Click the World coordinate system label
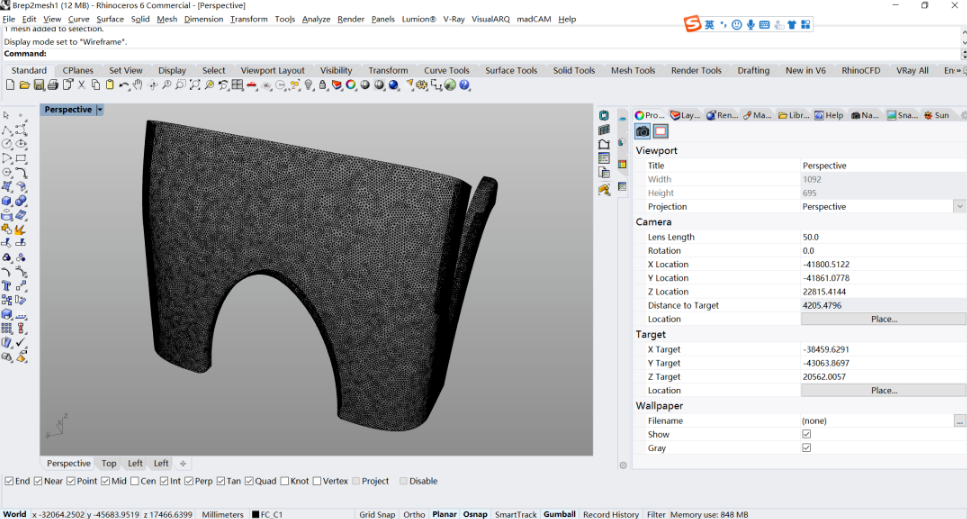The height and width of the screenshot is (519, 967). 15,514
